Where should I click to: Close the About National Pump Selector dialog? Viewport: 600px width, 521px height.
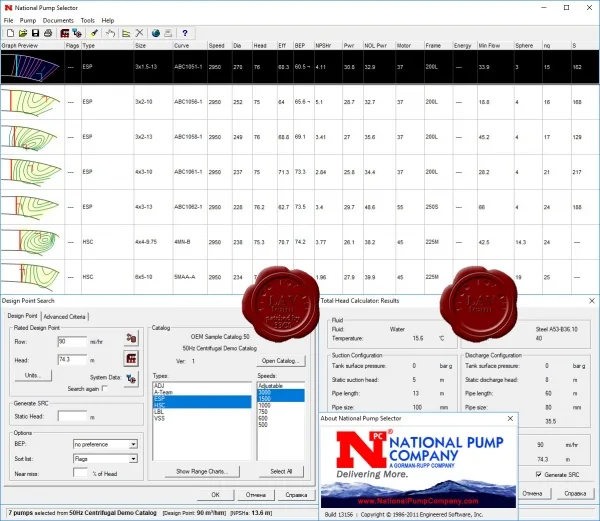510,418
